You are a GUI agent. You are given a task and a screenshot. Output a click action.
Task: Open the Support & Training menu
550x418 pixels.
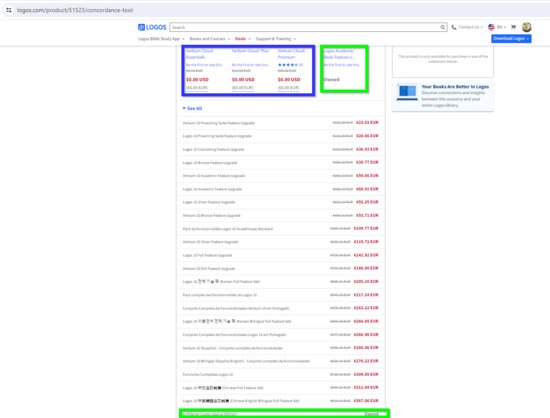[x=276, y=39]
